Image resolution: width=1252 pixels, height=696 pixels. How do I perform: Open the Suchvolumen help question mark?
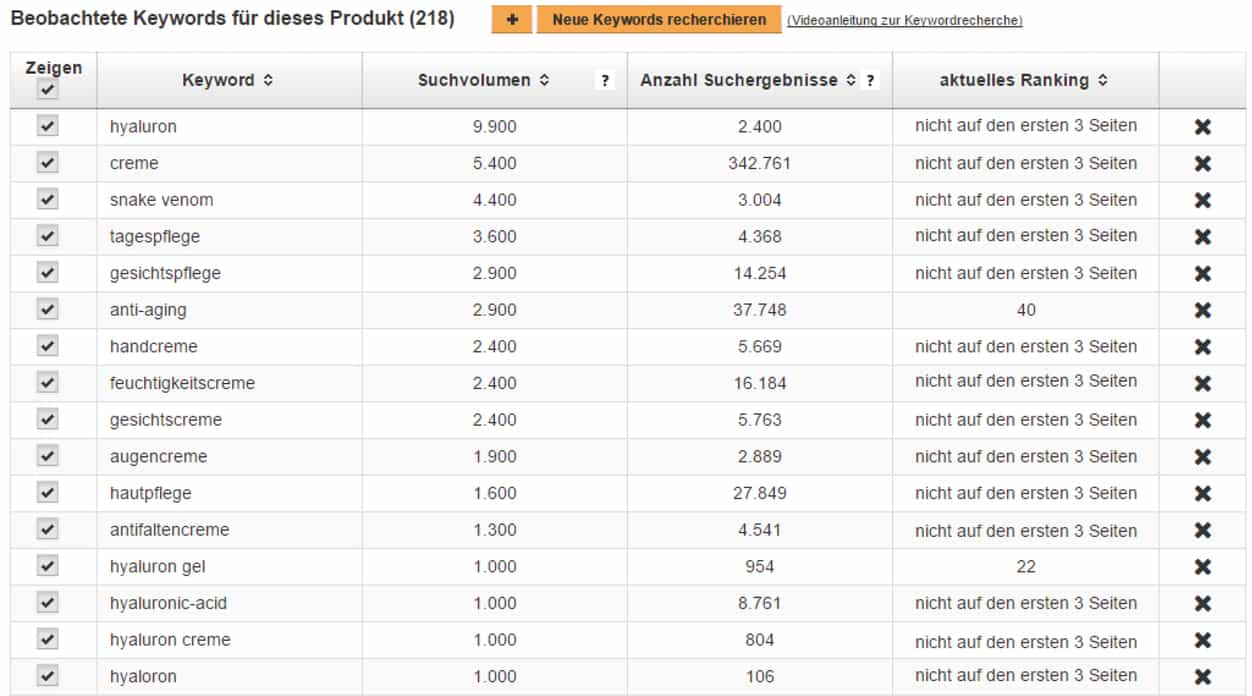[604, 81]
